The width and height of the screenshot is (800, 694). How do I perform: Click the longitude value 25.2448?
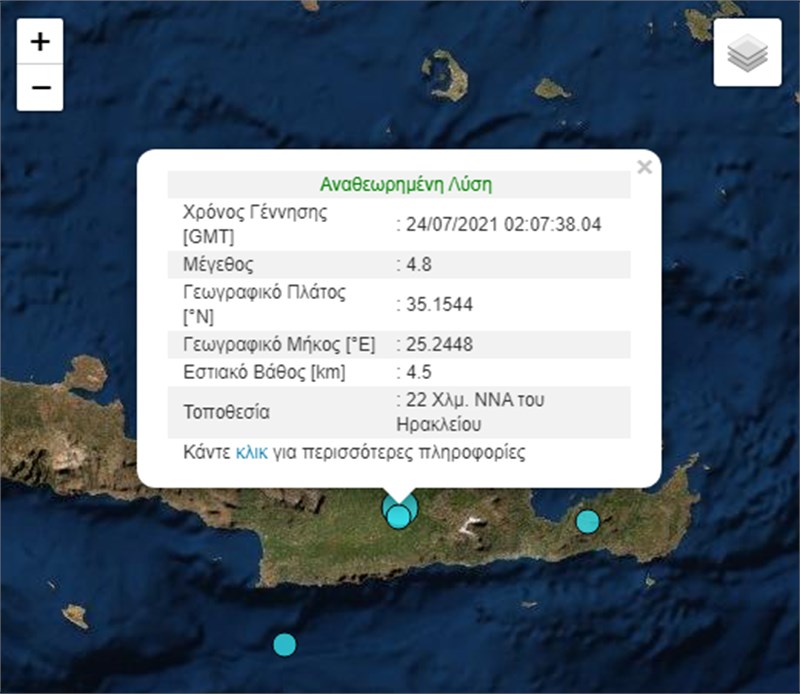(438, 344)
